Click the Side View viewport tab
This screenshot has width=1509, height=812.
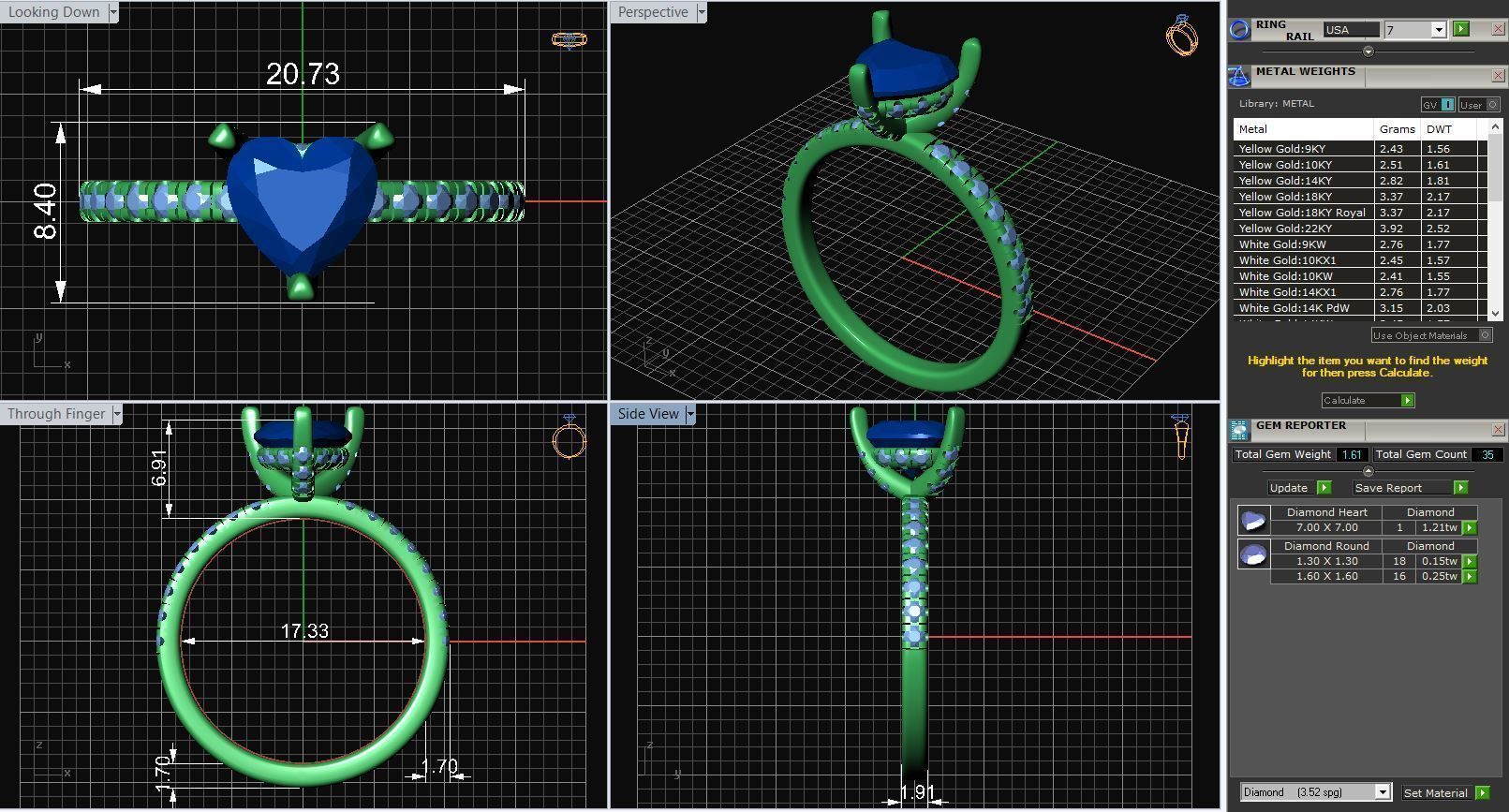pos(648,414)
